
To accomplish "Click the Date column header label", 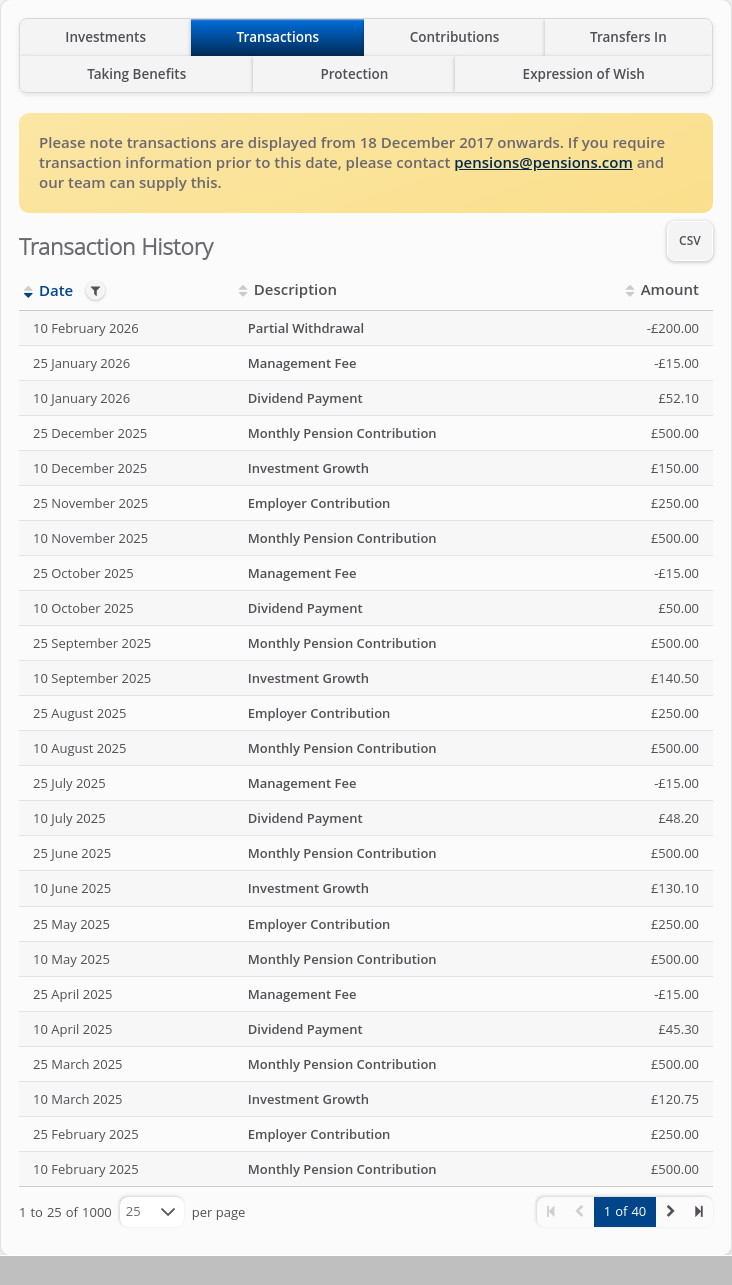I will pos(56,291).
